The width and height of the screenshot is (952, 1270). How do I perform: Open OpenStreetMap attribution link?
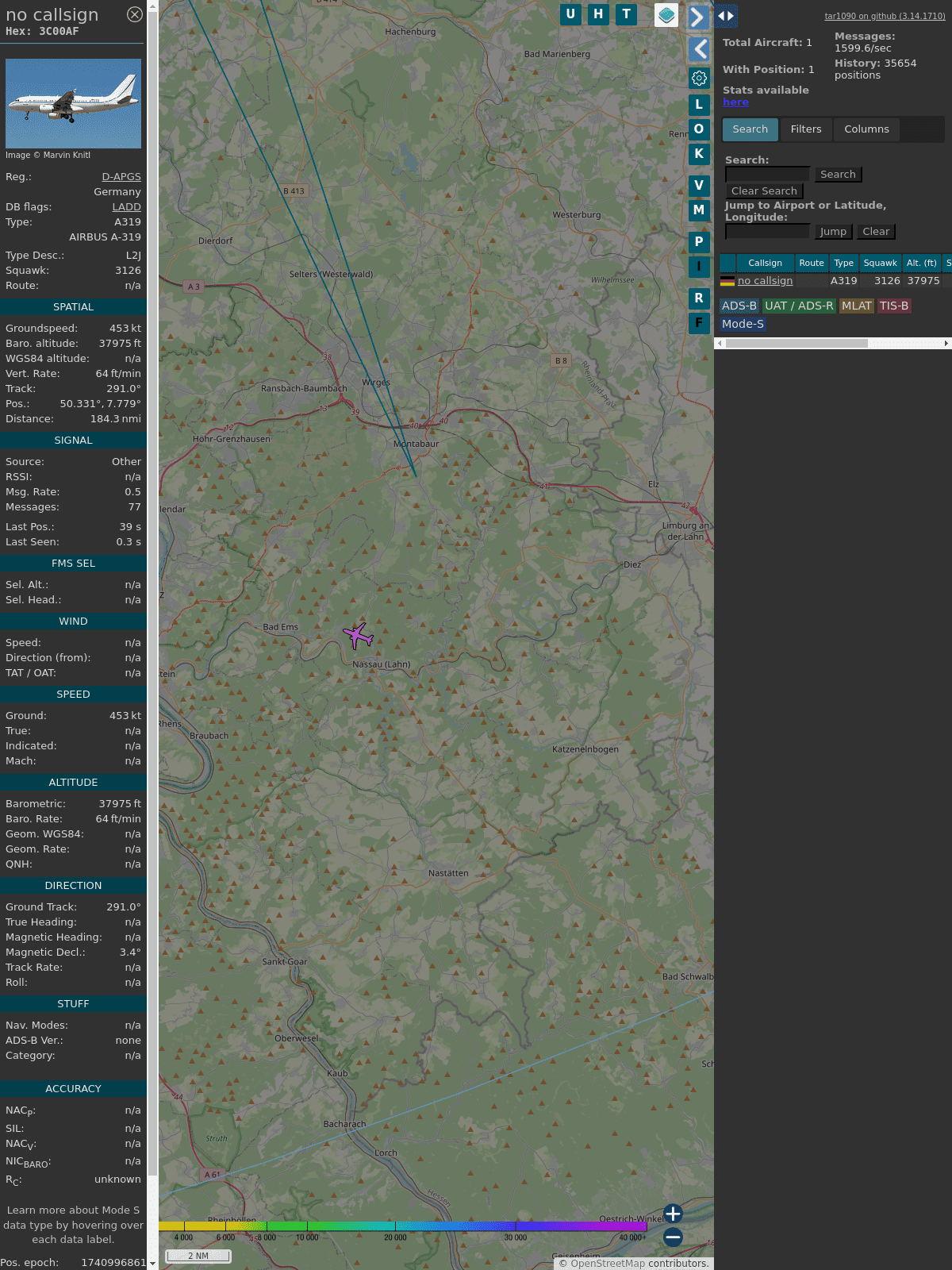[608, 1264]
